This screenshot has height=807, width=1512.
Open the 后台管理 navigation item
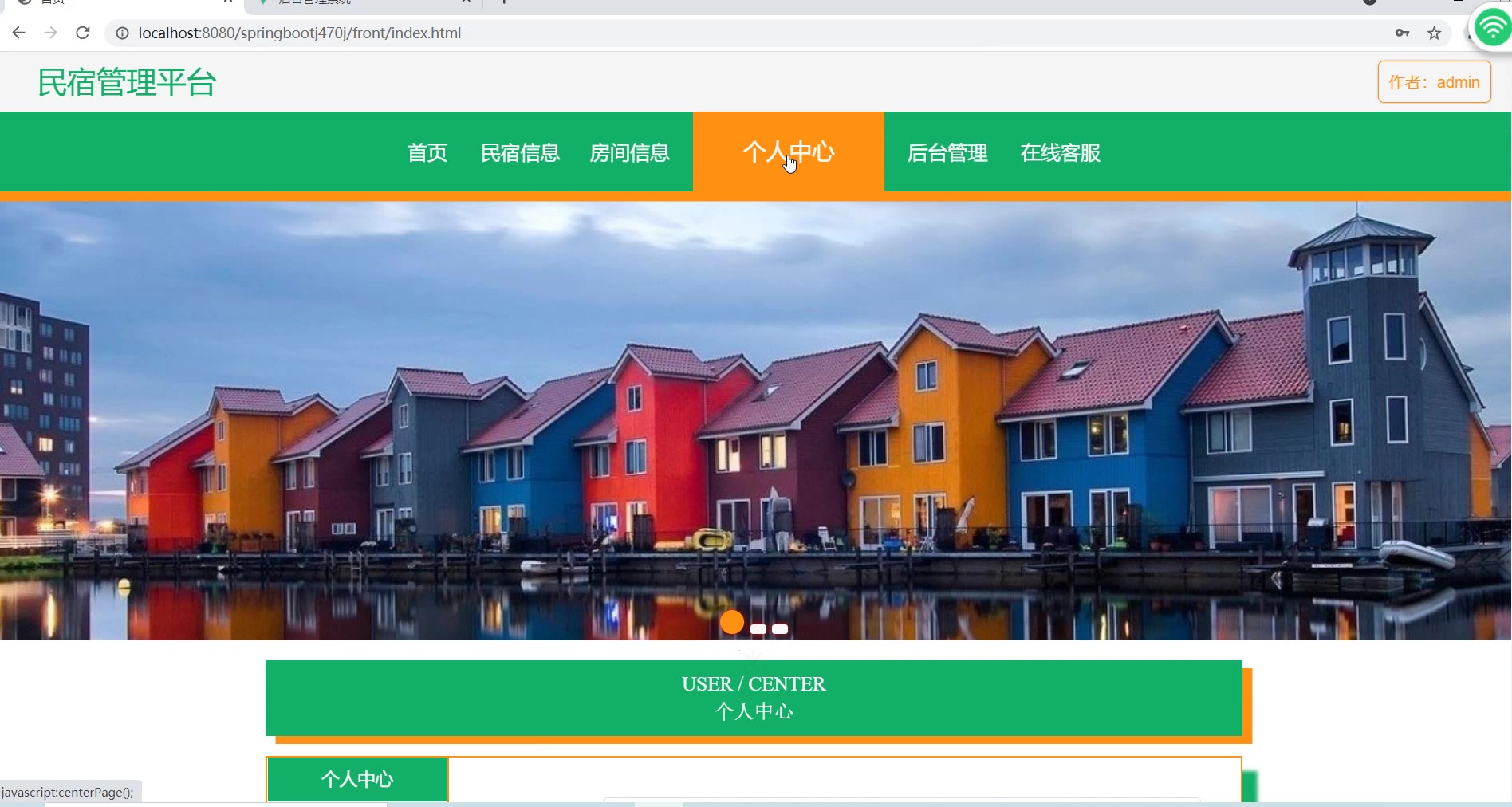point(947,152)
